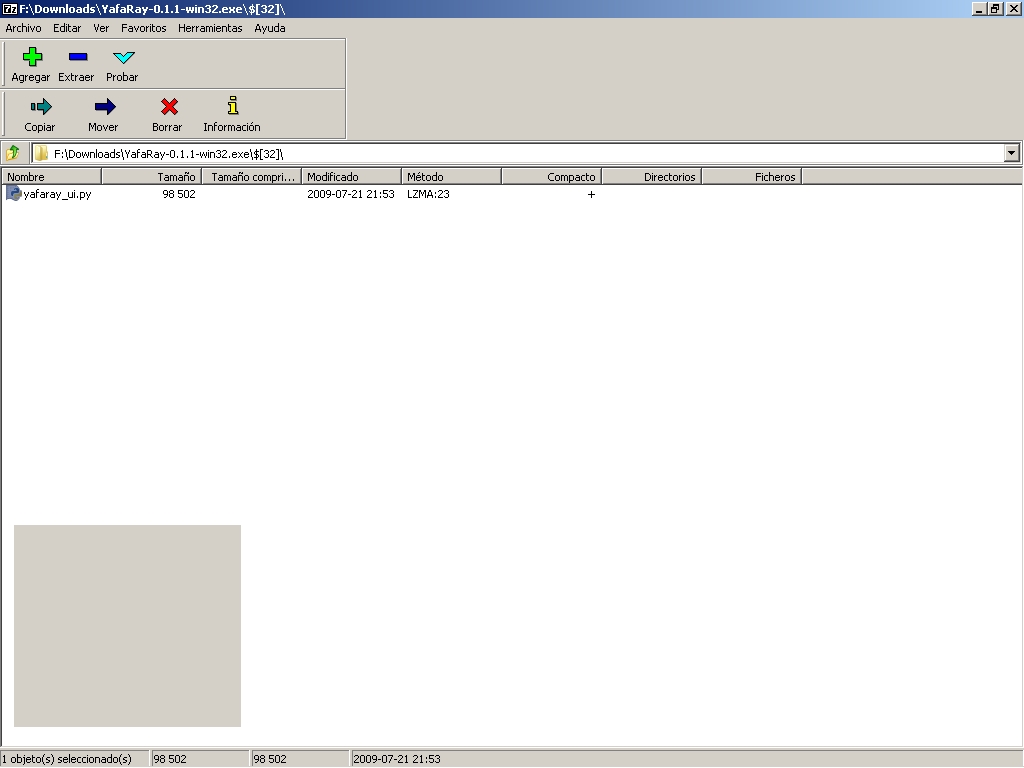Click the Mover dark blue arrow icon
This screenshot has width=1024, height=768.
[x=104, y=106]
